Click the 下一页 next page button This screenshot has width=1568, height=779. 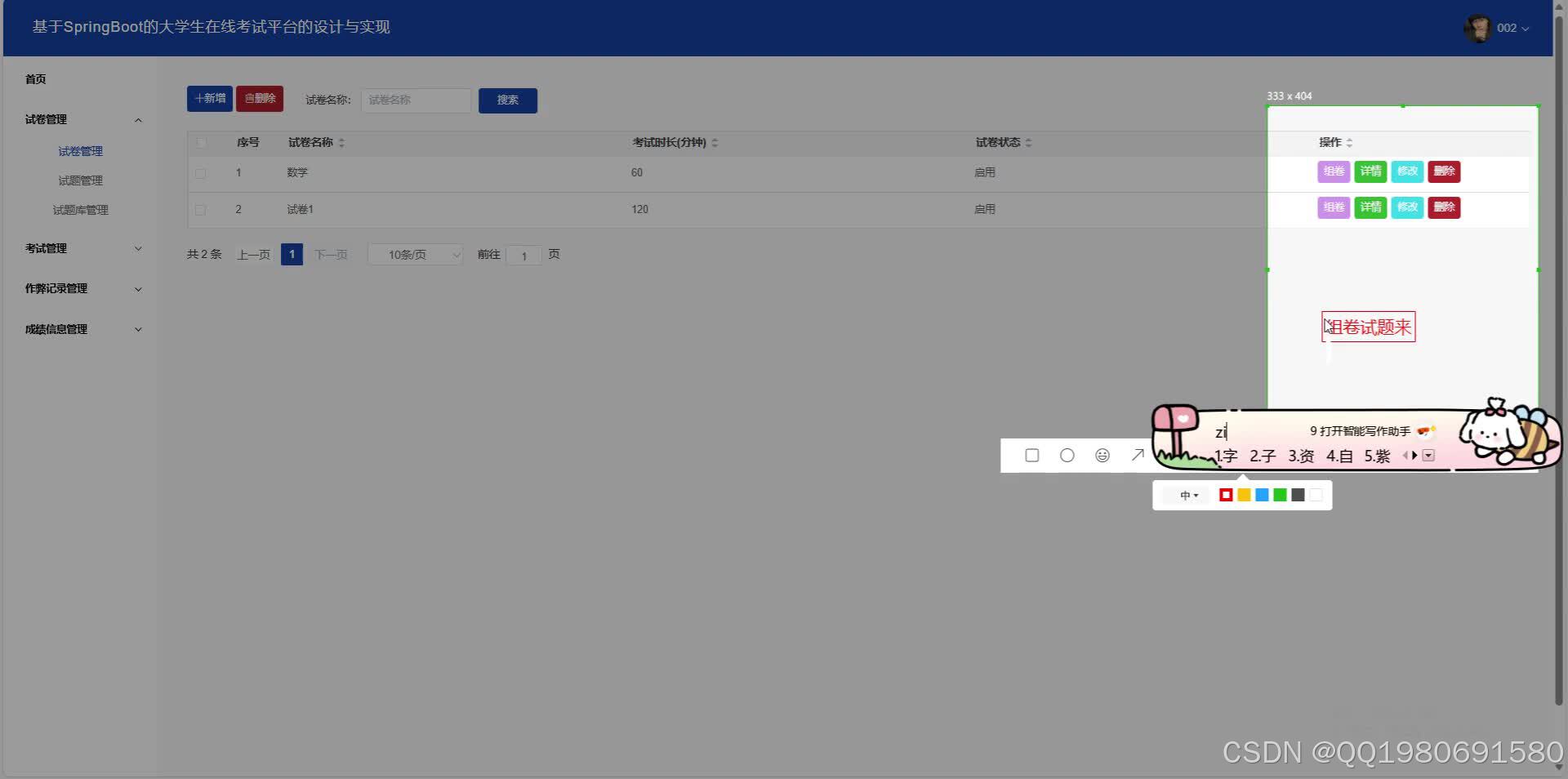331,255
